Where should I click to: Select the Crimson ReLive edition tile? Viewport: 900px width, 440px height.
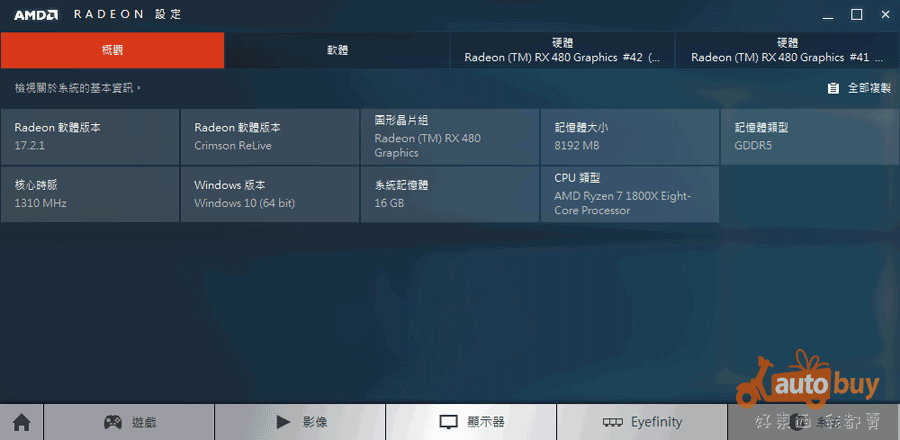pos(270,137)
